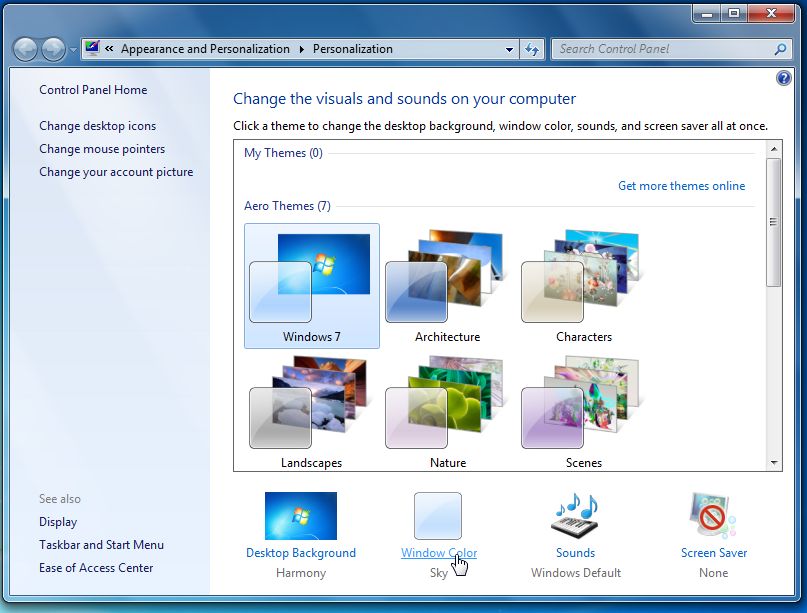Expand the breadcrumb arrow before Personalization
Viewport: 807px width, 613px height.
[302, 49]
